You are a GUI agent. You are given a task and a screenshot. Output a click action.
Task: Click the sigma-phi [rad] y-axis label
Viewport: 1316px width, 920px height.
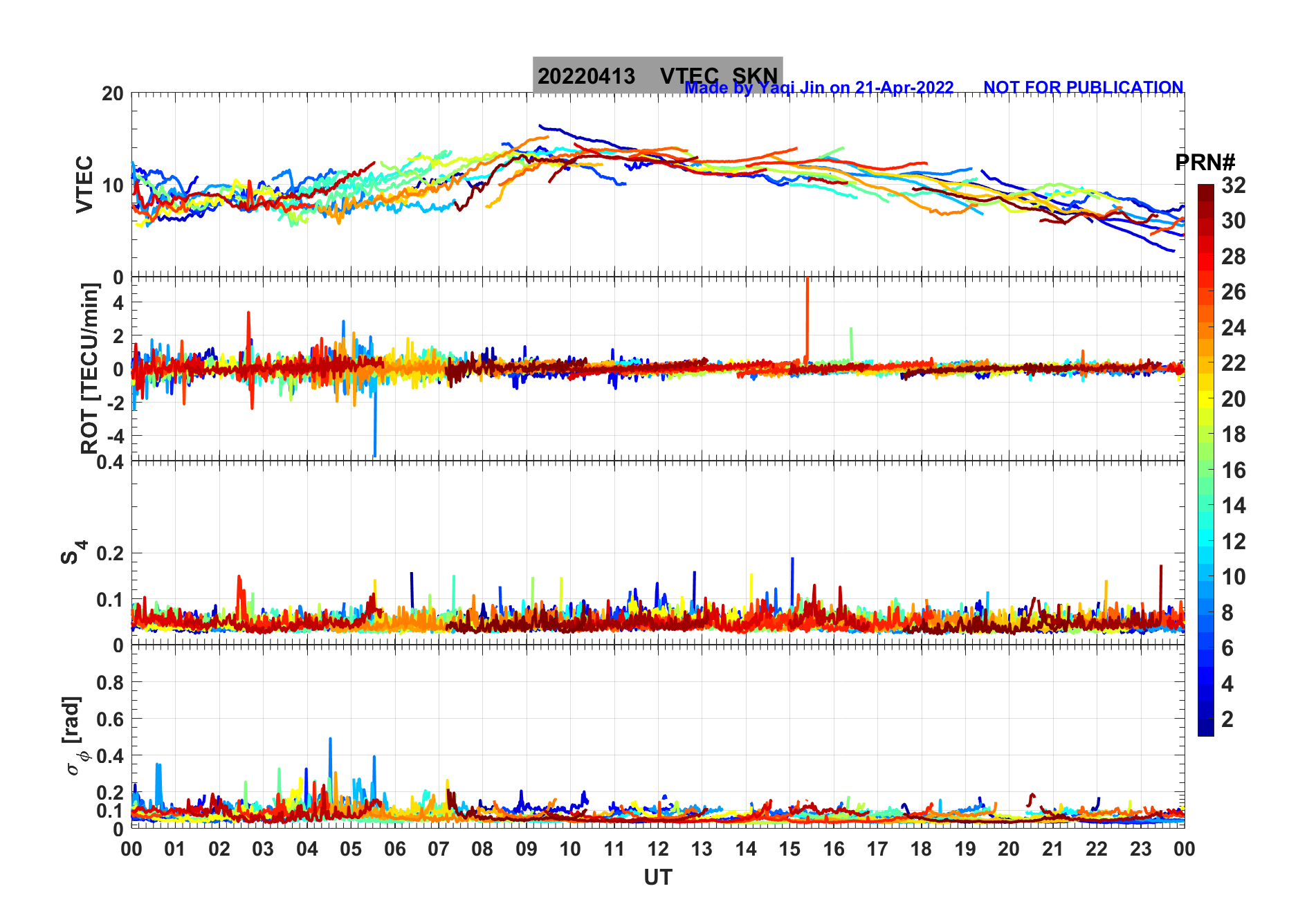tap(73, 736)
